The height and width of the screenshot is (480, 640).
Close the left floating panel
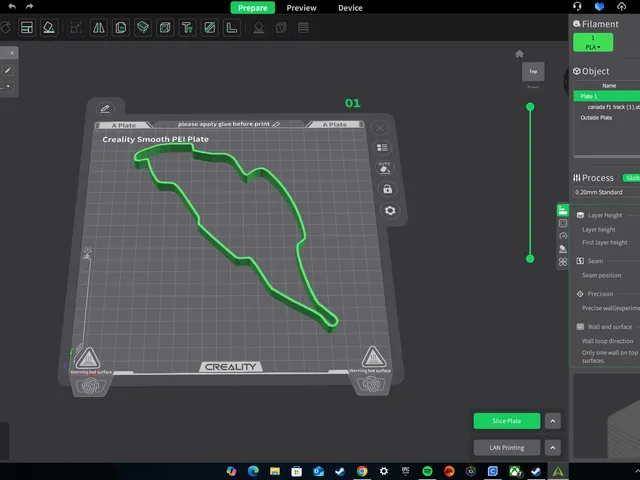pyautogui.click(x=12, y=53)
